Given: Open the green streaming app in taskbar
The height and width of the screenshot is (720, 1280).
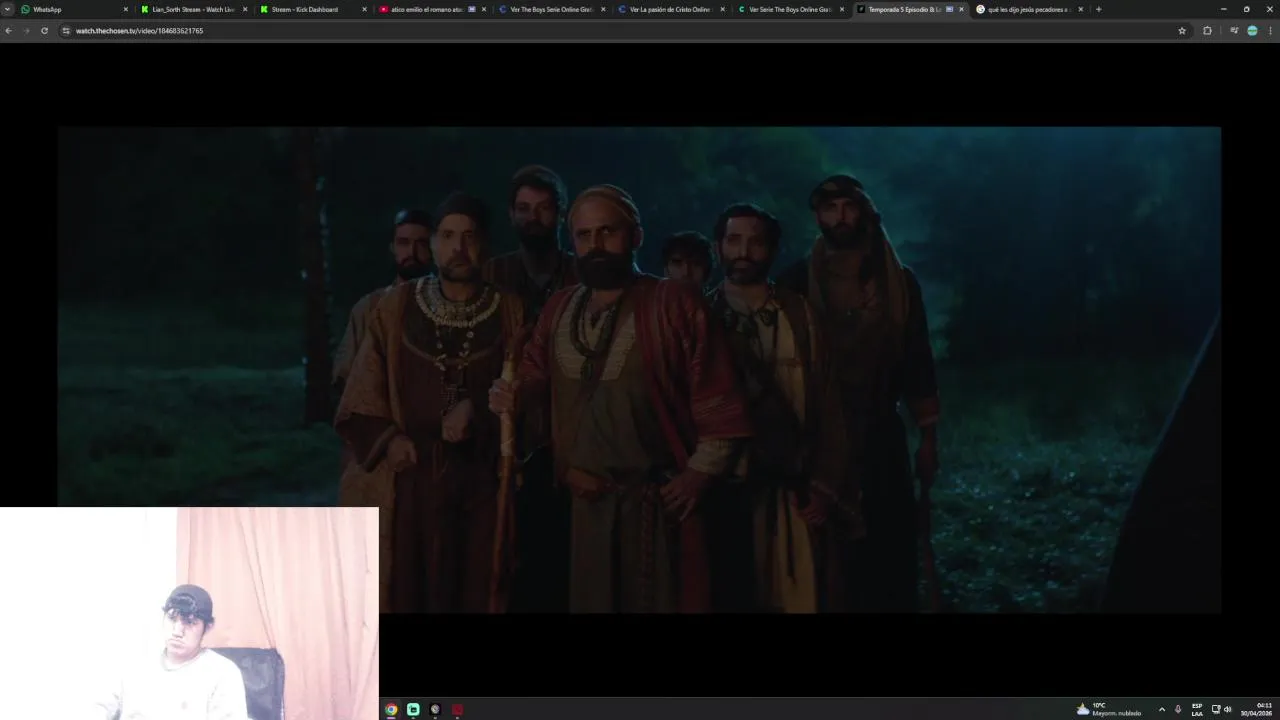Looking at the screenshot, I should coord(413,709).
